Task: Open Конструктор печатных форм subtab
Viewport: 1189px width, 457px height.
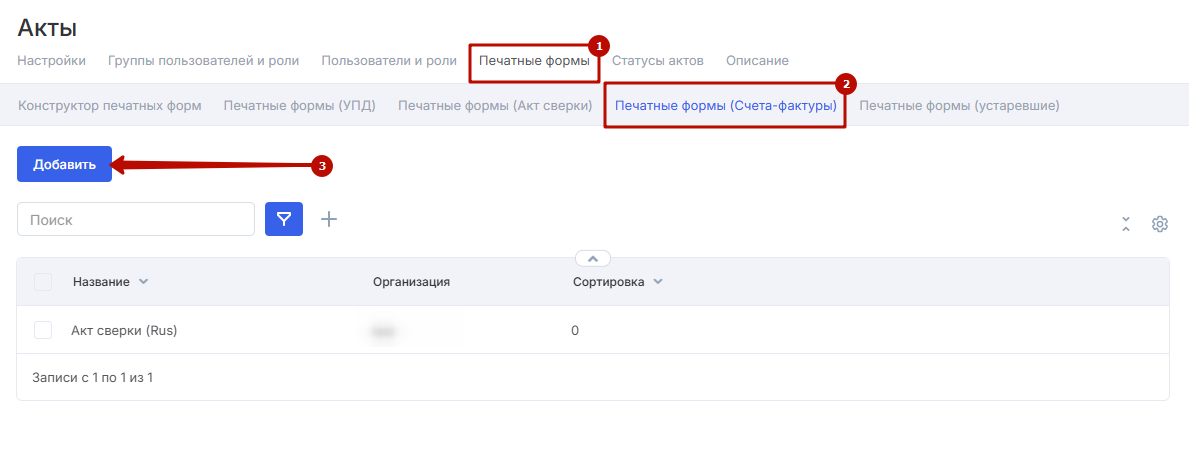Action: point(110,105)
